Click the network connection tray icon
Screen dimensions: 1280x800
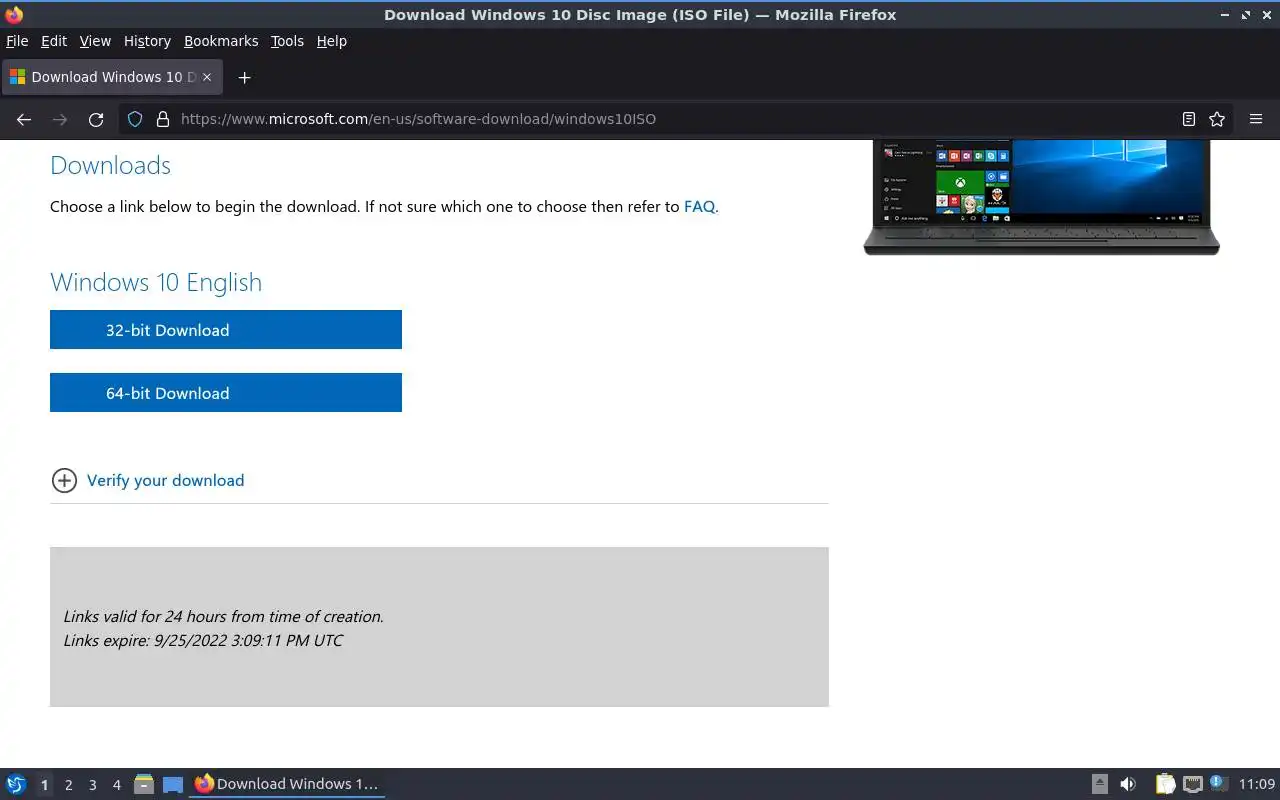point(1192,784)
